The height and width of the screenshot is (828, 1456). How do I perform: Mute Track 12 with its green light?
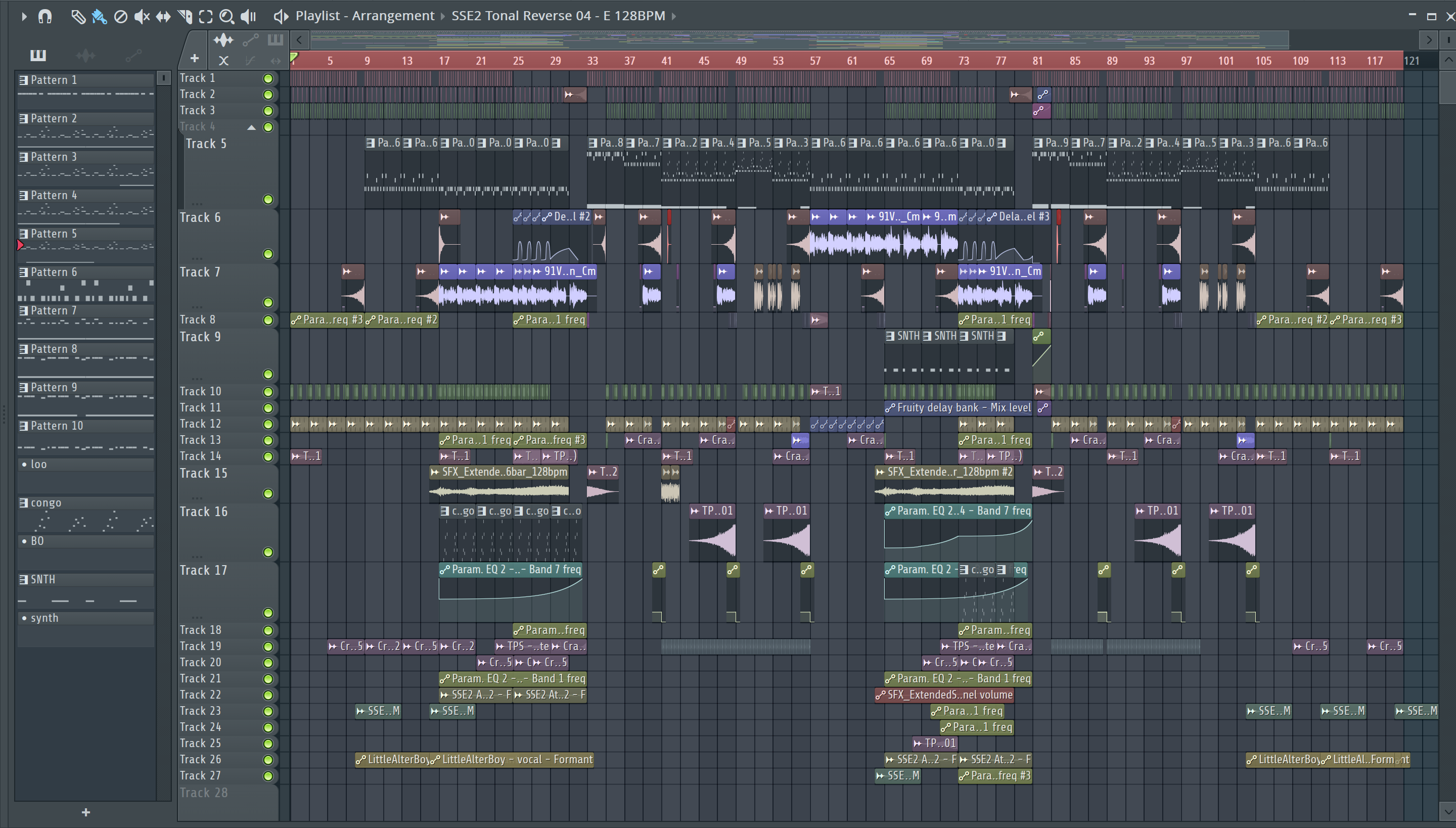pyautogui.click(x=268, y=424)
